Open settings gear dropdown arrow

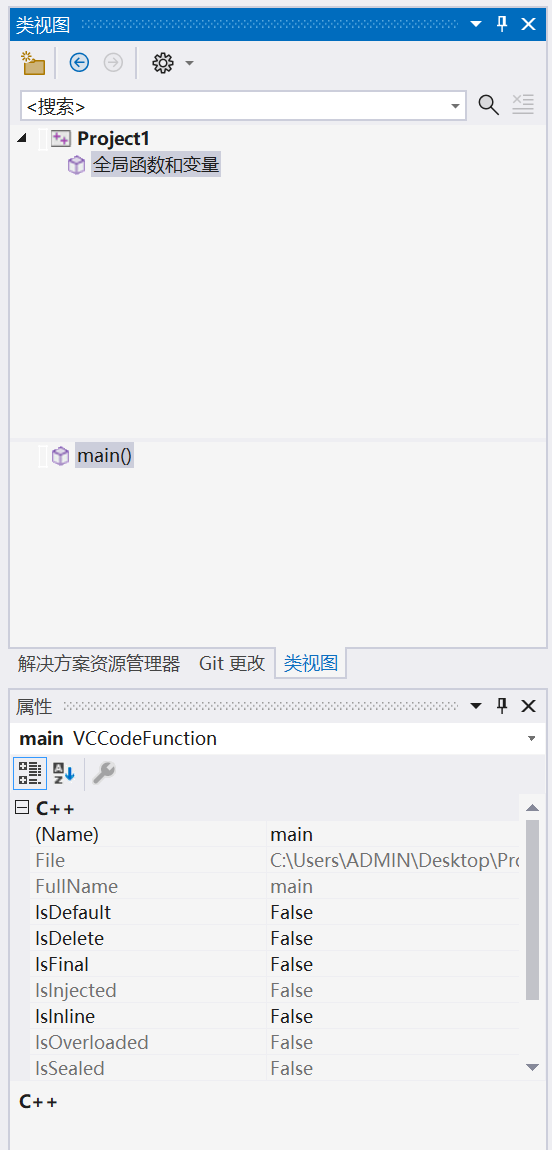tap(189, 63)
